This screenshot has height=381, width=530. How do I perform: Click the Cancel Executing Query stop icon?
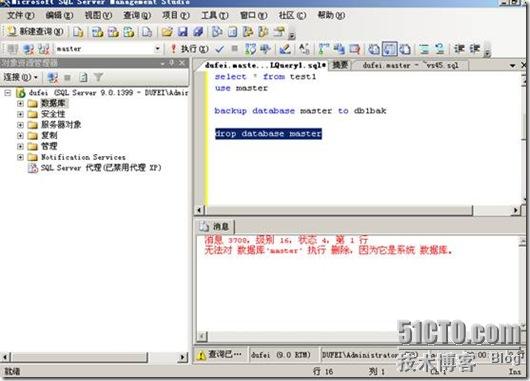point(234,49)
